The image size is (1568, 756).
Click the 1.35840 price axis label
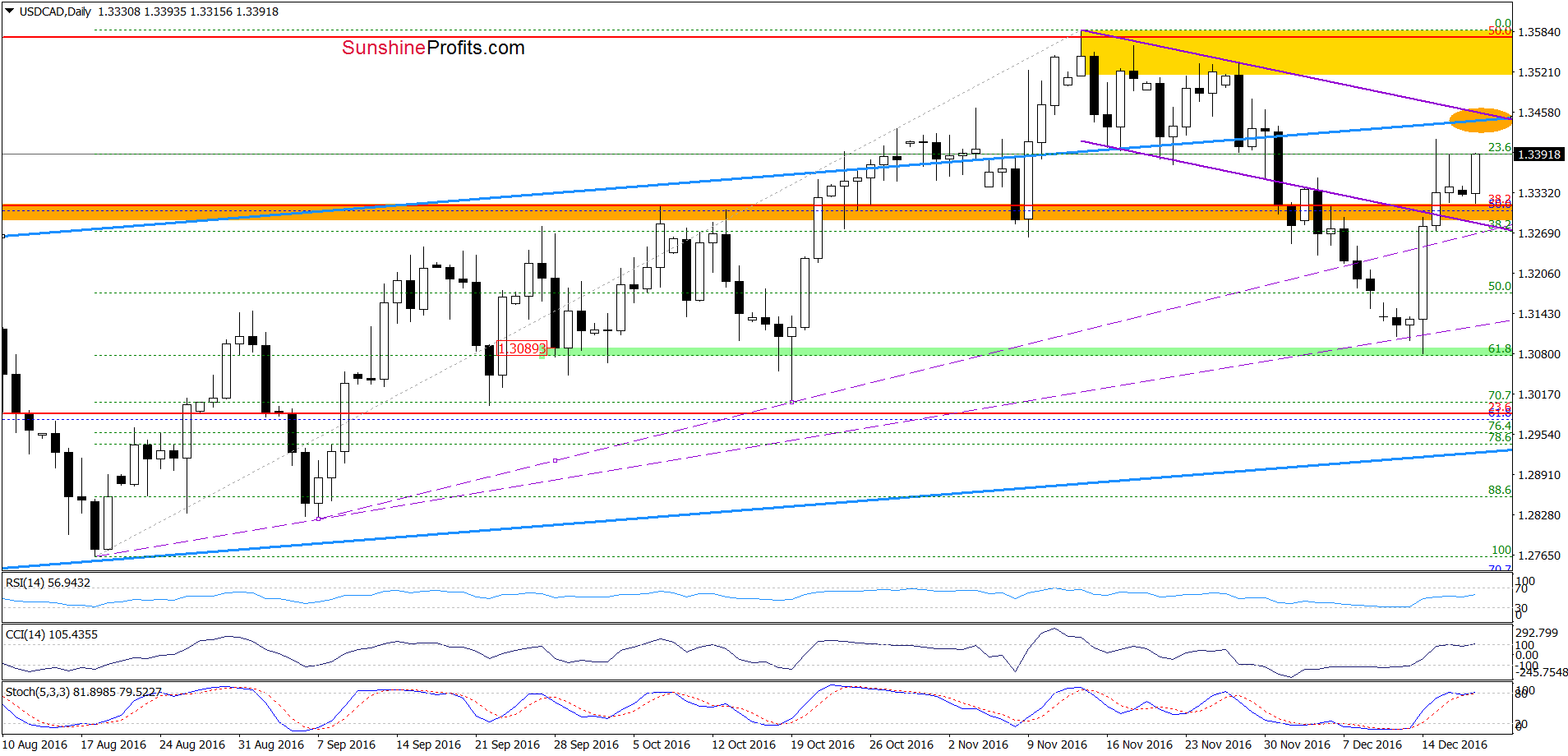coord(1538,32)
